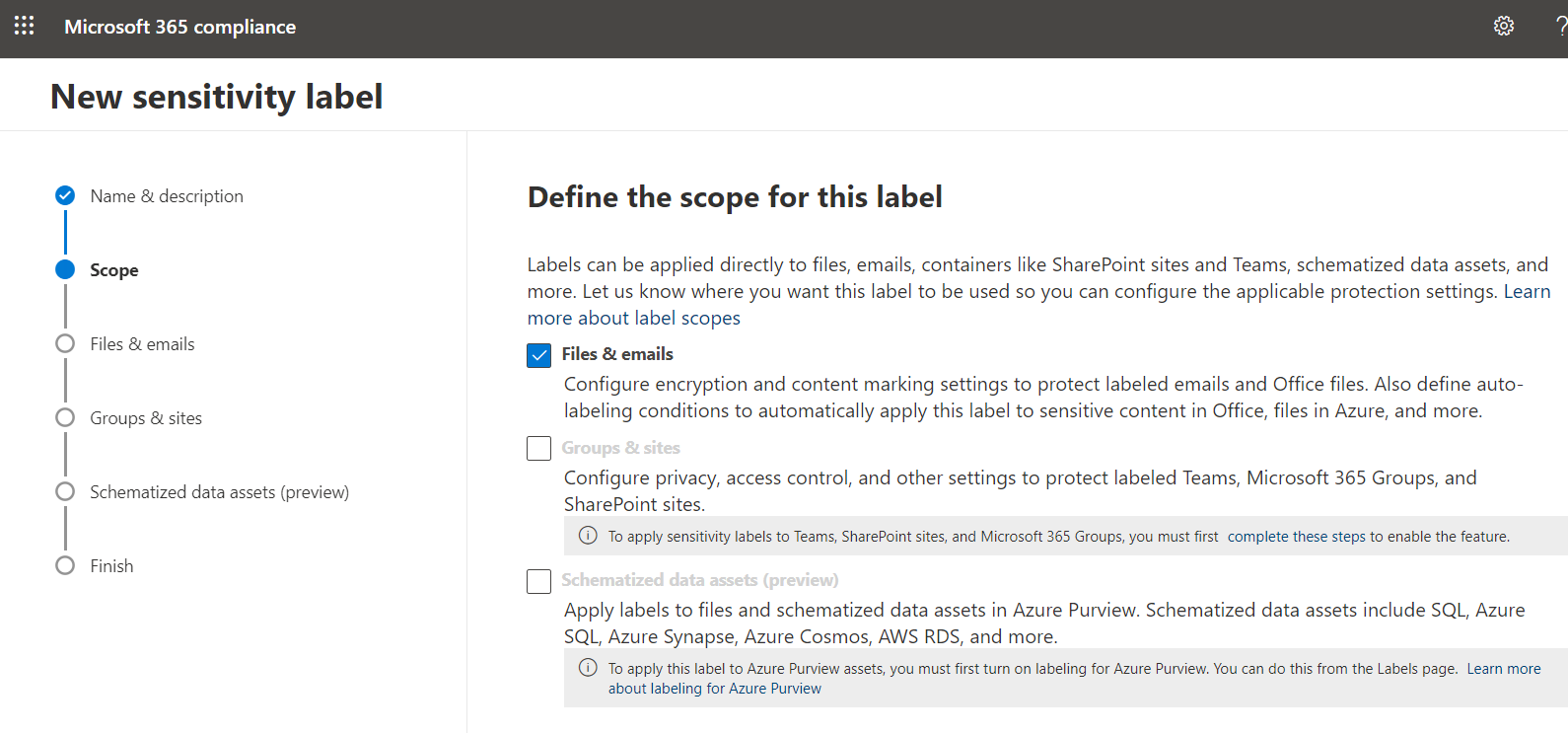Open Learn more about label scopes link
This screenshot has width=1568, height=733.
(x=633, y=319)
